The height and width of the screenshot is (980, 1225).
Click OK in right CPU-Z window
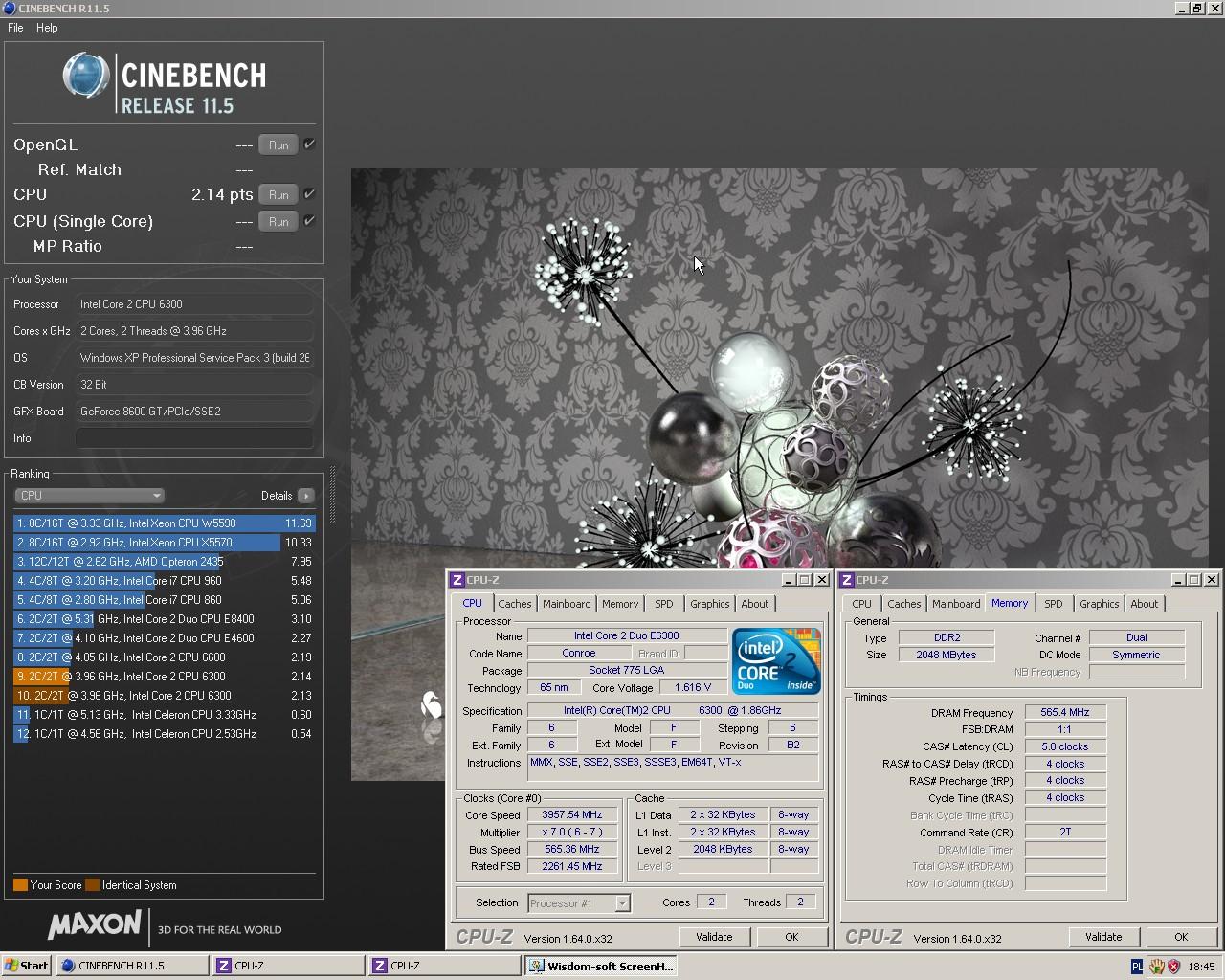click(1181, 937)
